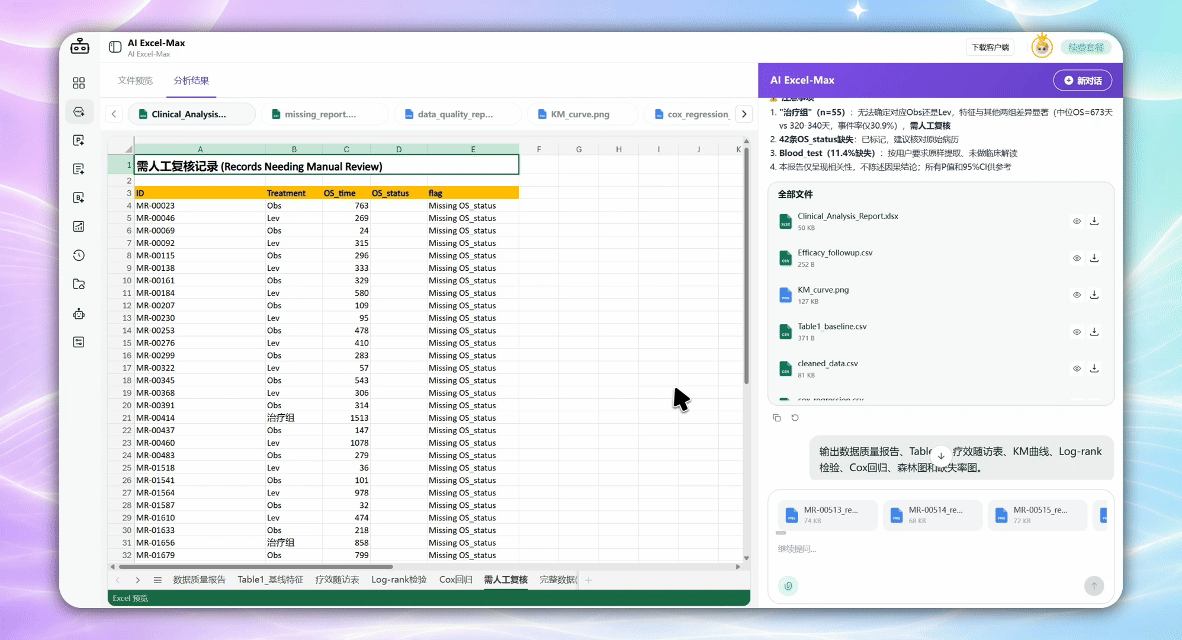Click in the 继续提问 chat input field

pyautogui.click(x=940, y=549)
